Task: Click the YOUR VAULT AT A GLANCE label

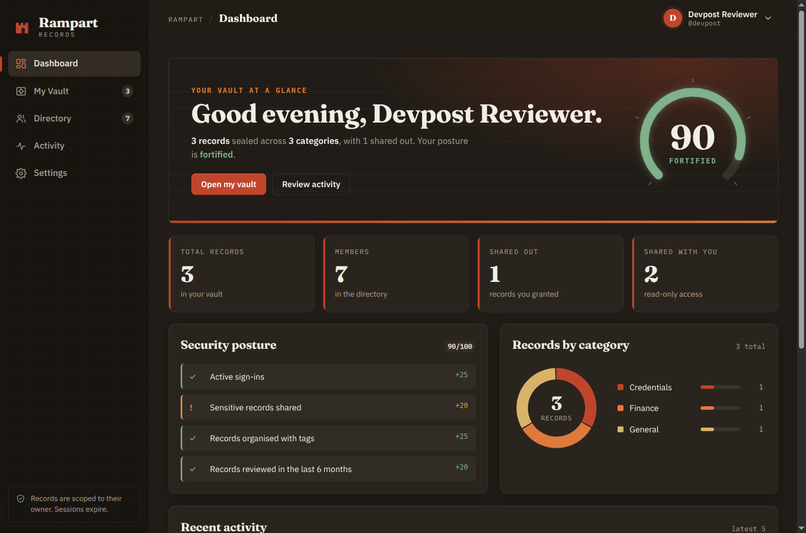Action: pyautogui.click(x=249, y=90)
